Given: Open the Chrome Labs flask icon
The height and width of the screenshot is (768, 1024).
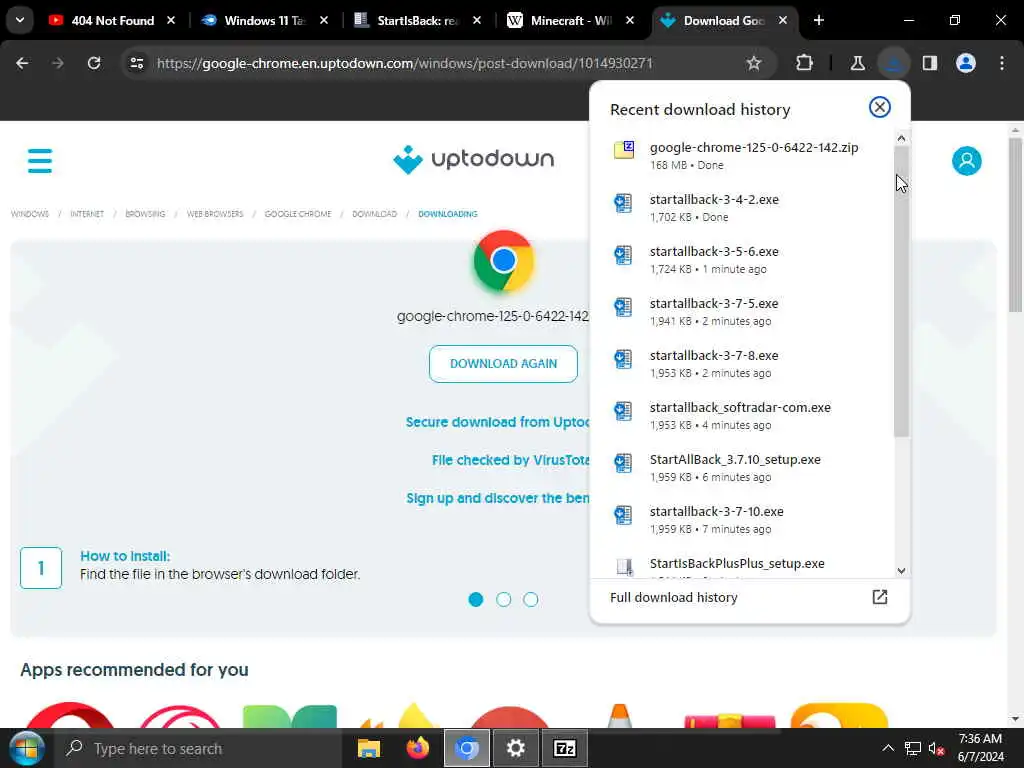Looking at the screenshot, I should click(x=857, y=63).
